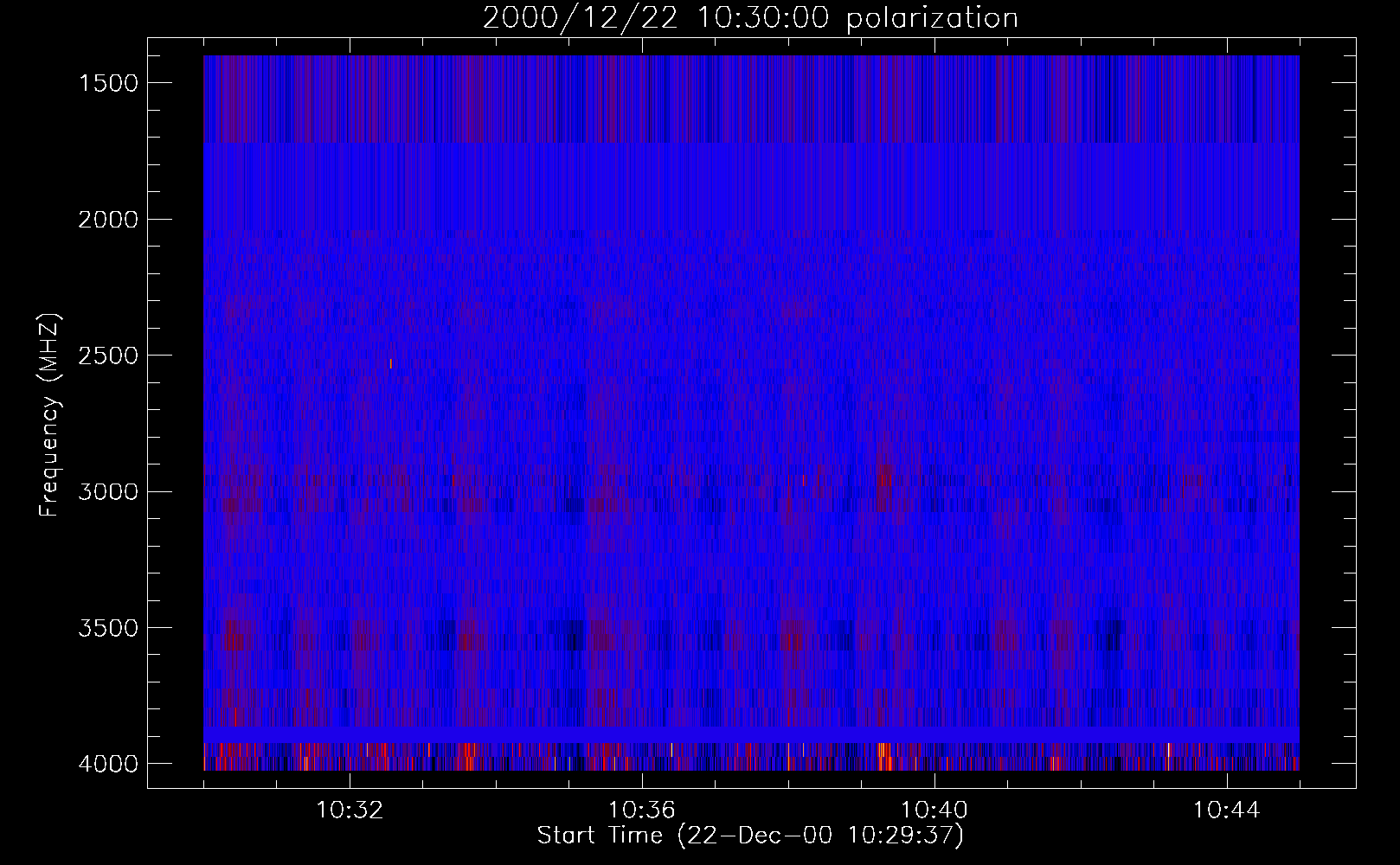Click the 3500 frequency tick label
Viewport: 1400px width, 865px height.
108,628
